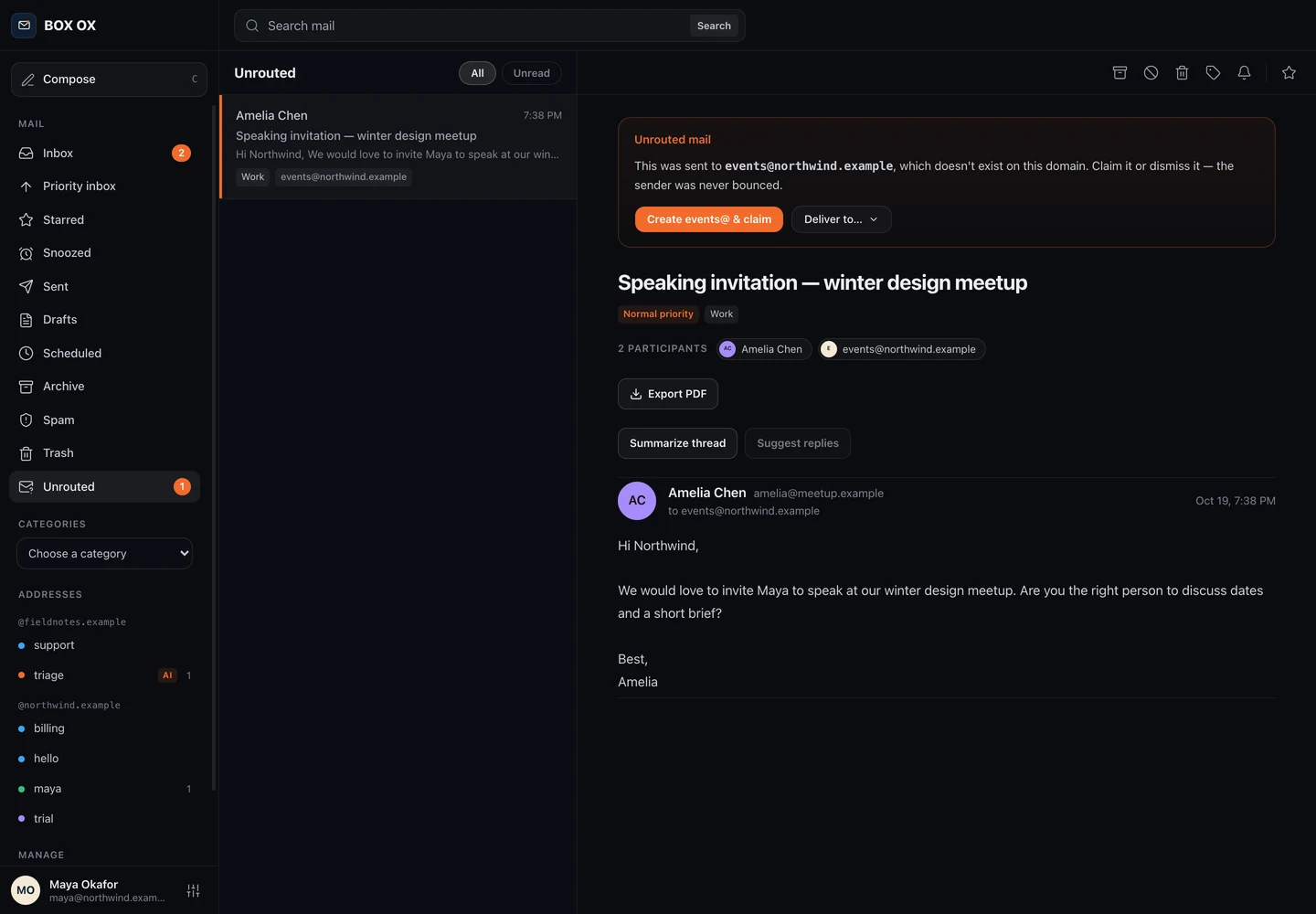Screen dimensions: 1316x914
Task: Star this message with toolbar star icon
Action: [x=1289, y=73]
